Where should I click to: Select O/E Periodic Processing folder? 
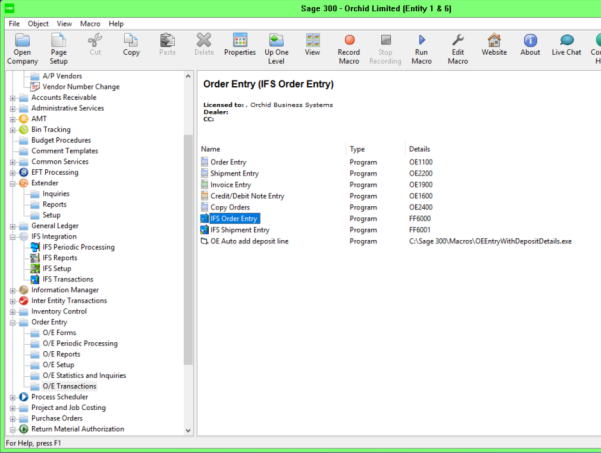click(x=80, y=343)
